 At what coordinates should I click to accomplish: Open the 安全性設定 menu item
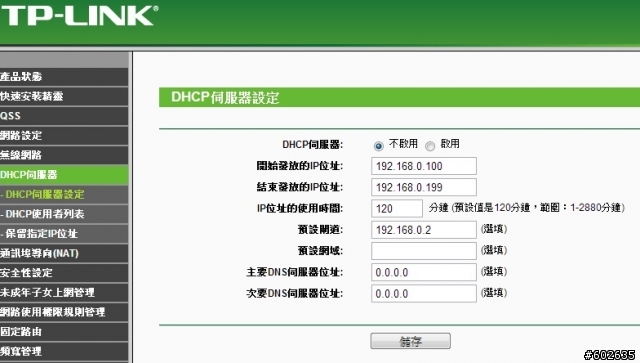[x=64, y=273]
